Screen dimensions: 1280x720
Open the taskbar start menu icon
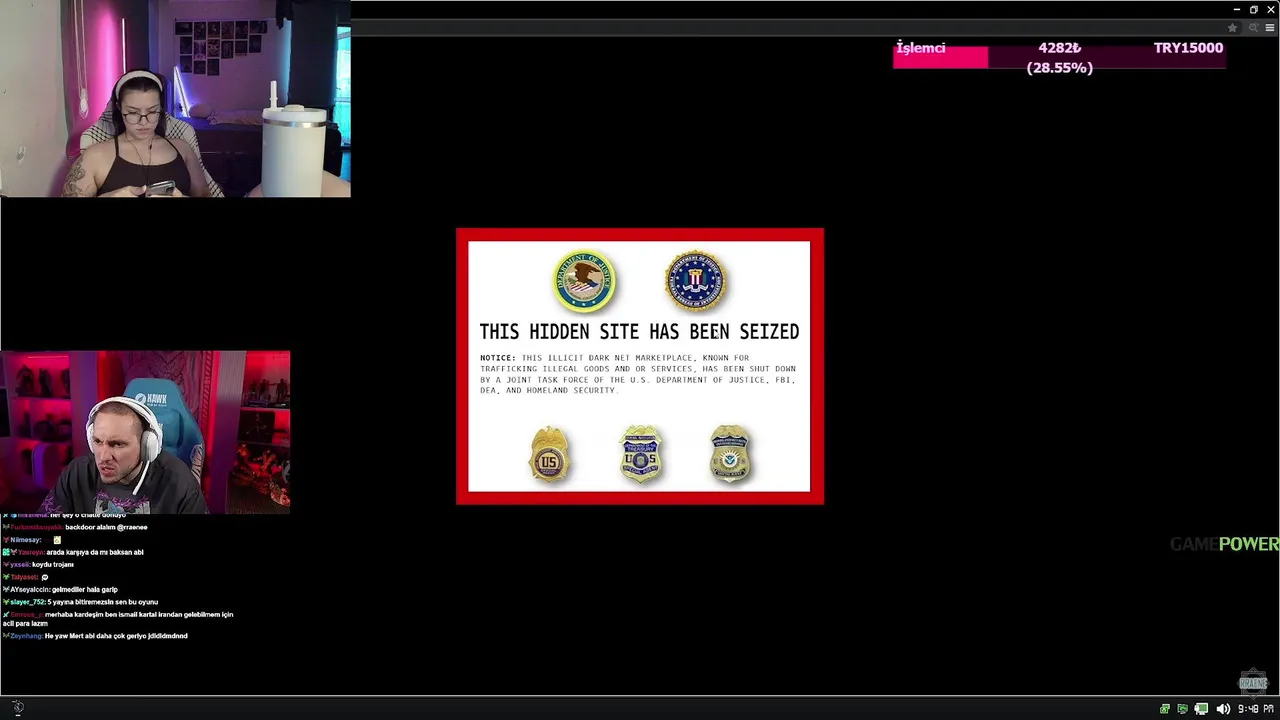[18, 708]
